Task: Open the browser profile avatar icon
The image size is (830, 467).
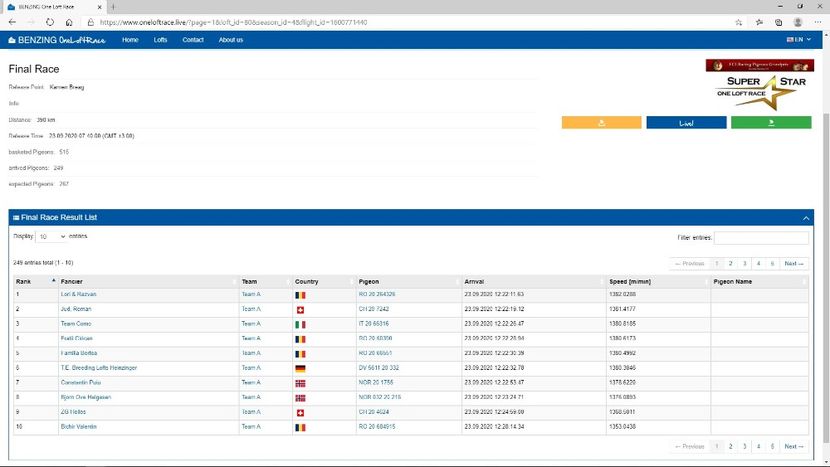Action: (x=797, y=22)
